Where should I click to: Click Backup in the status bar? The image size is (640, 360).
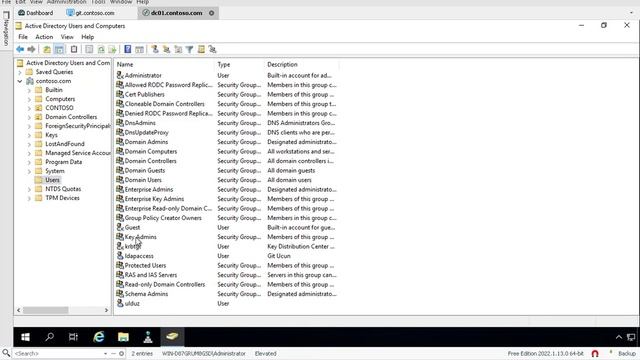coord(627,353)
